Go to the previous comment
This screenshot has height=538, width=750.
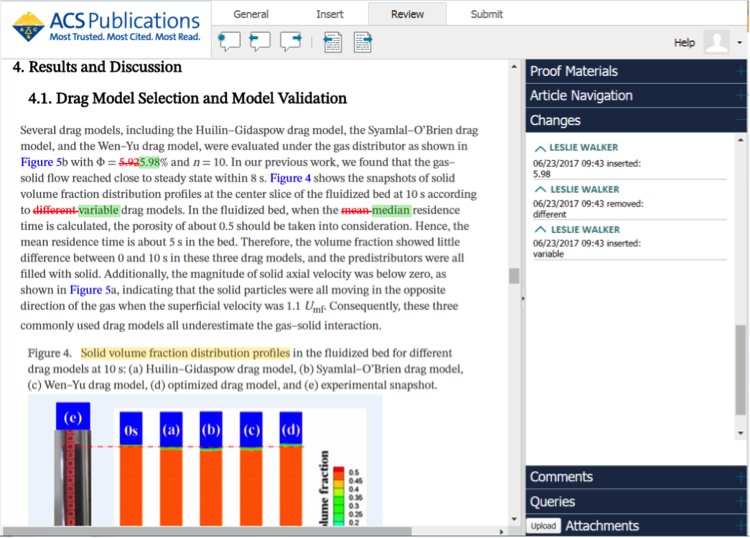pos(260,43)
